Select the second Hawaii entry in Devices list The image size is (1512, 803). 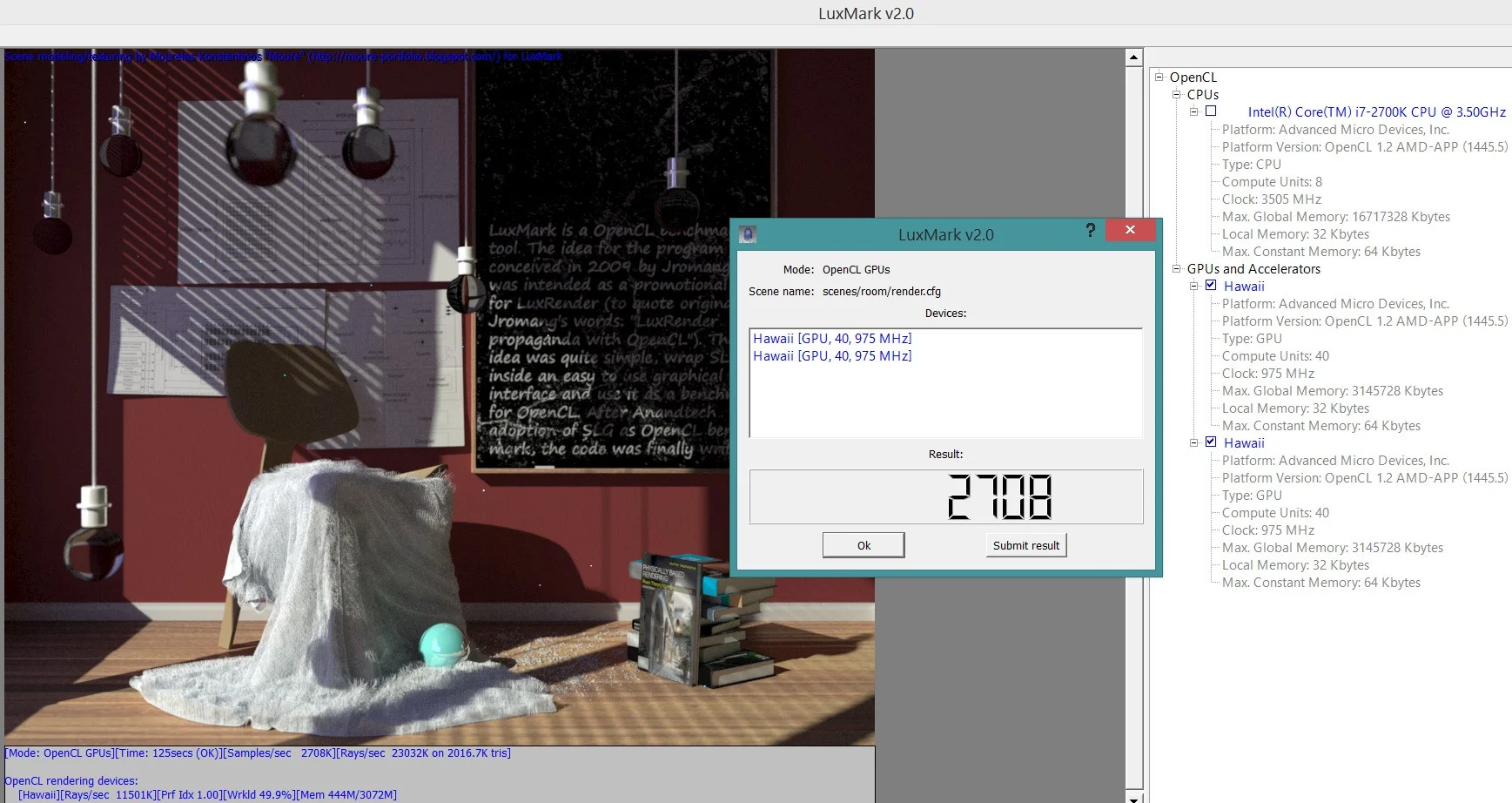pyautogui.click(x=832, y=356)
